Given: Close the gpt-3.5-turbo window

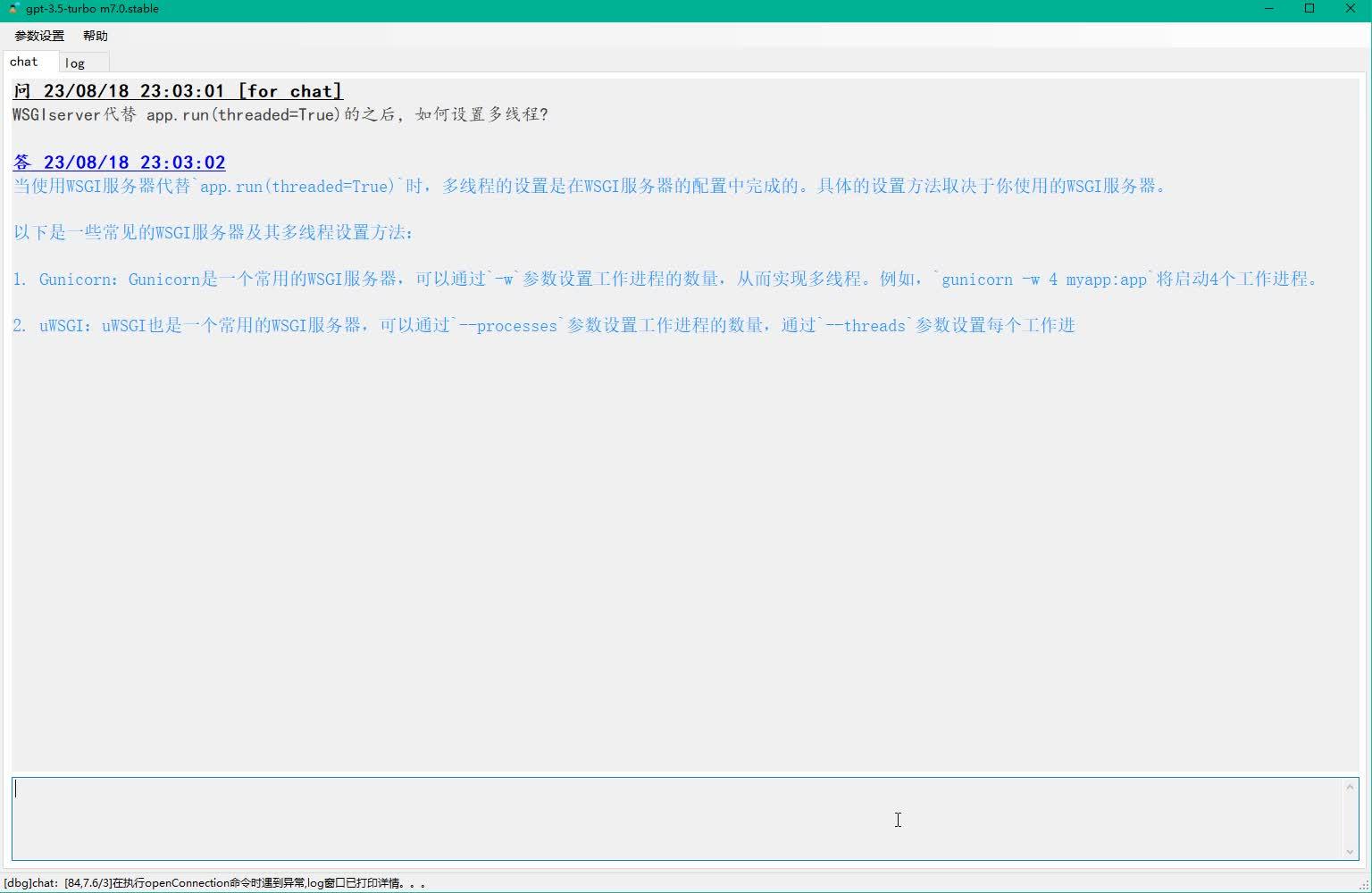Looking at the screenshot, I should click(x=1351, y=8).
